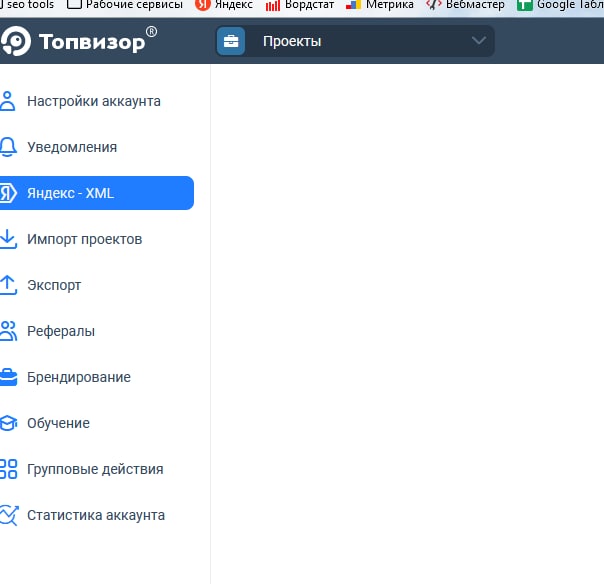
Task: Open the Проекты project selector
Action: 355,41
